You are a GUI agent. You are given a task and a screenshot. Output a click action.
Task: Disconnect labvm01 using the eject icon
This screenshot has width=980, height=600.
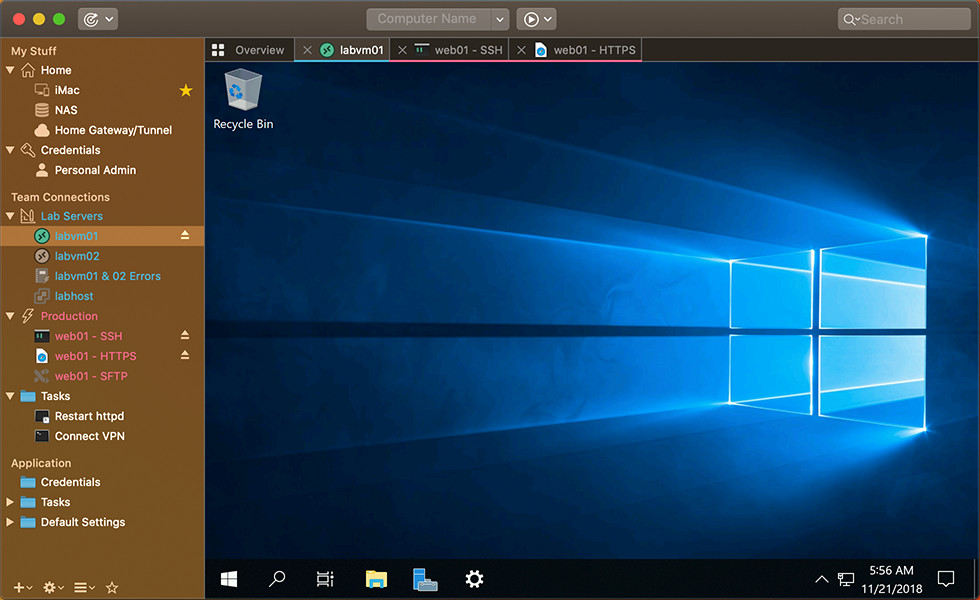click(185, 235)
